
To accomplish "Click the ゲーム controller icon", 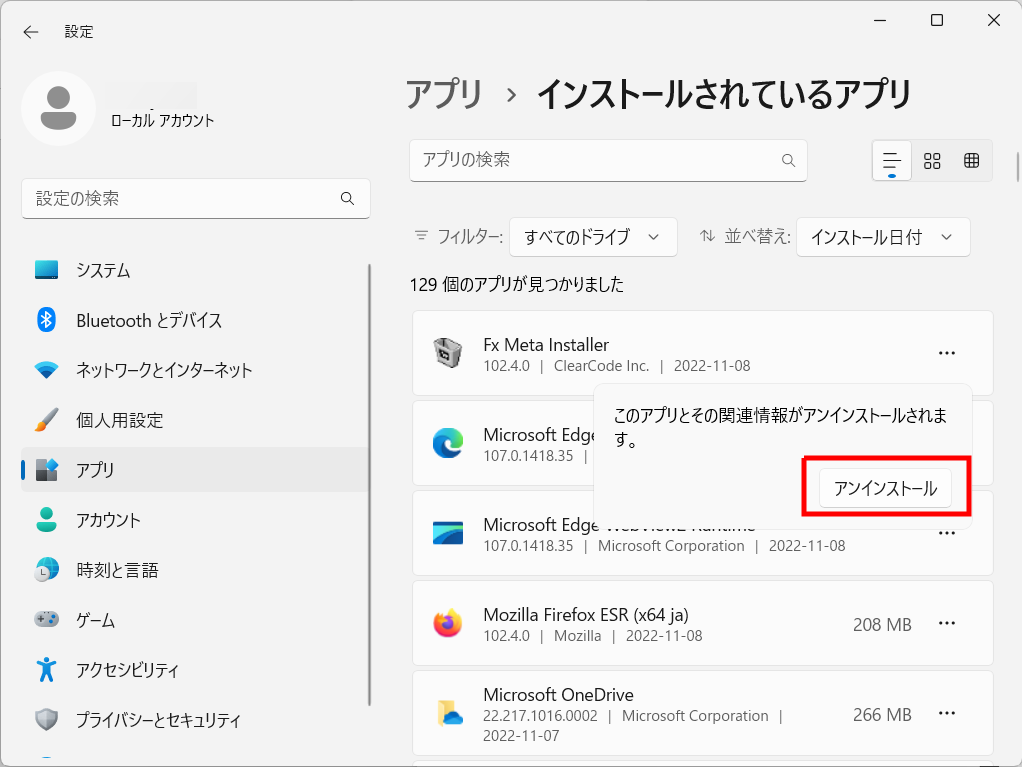I will [46, 618].
